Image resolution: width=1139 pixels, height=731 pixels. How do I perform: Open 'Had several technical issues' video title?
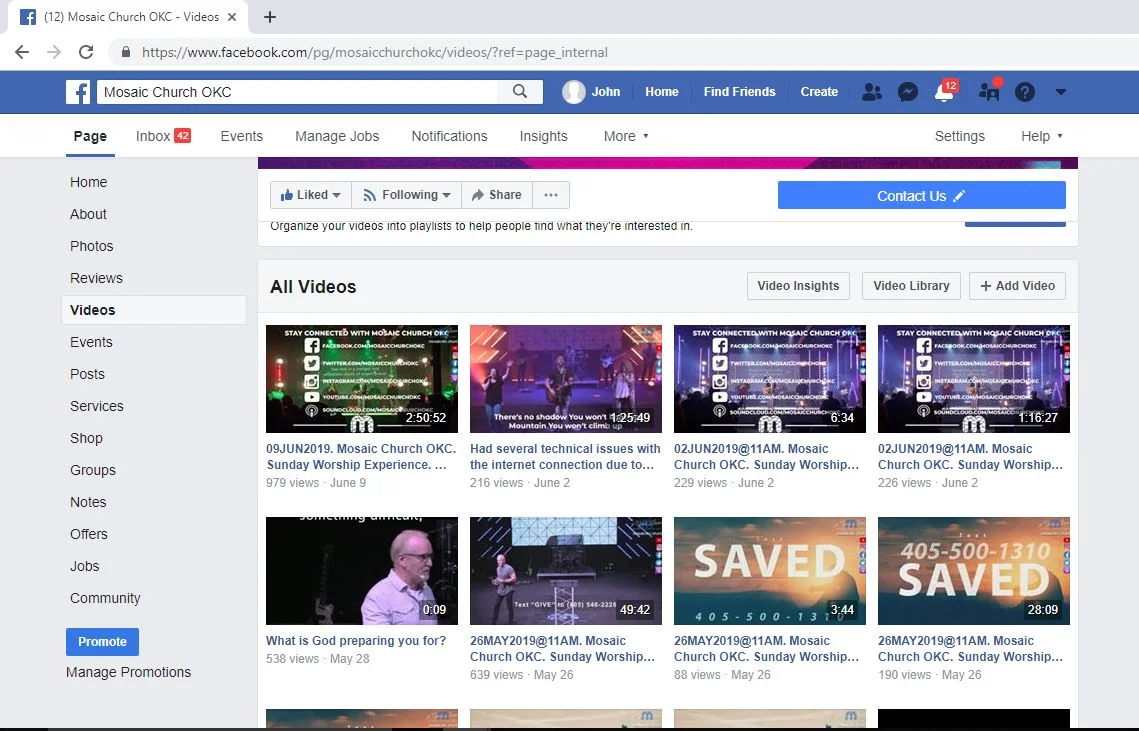coord(565,456)
